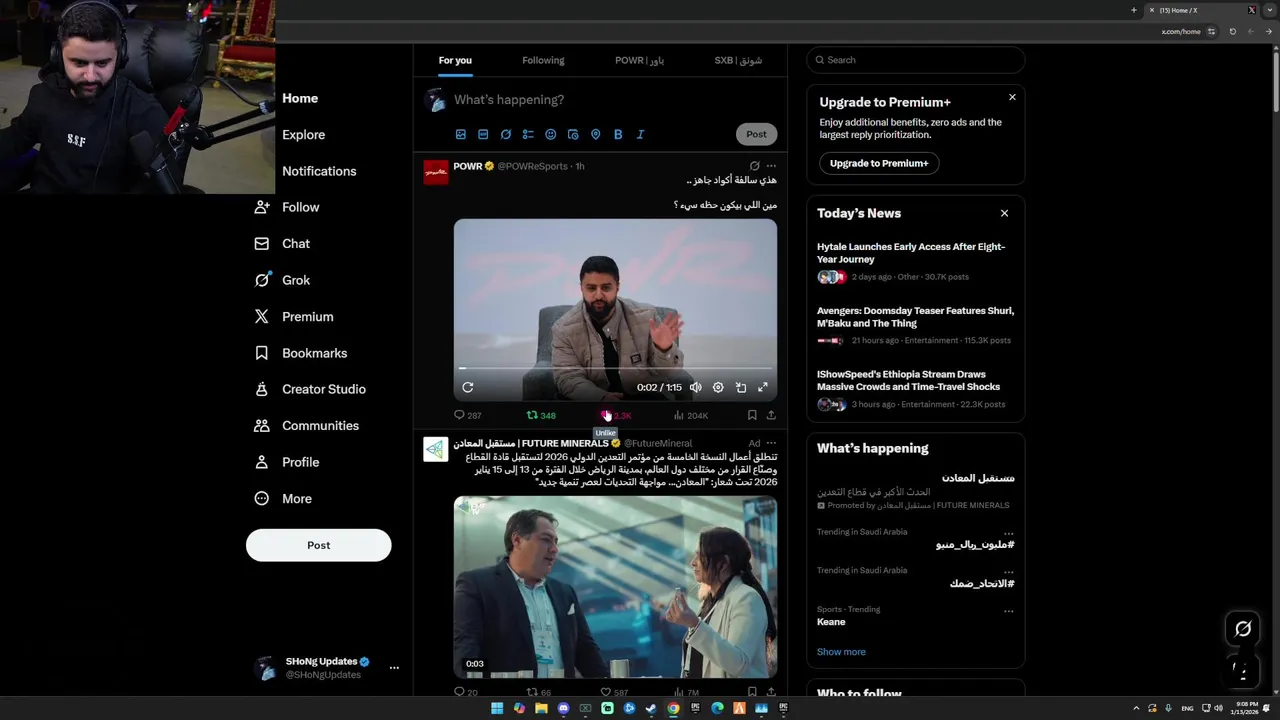Image resolution: width=1280 pixels, height=720 pixels.
Task: Toggle picture-in-picture on POWR video
Action: [741, 387]
